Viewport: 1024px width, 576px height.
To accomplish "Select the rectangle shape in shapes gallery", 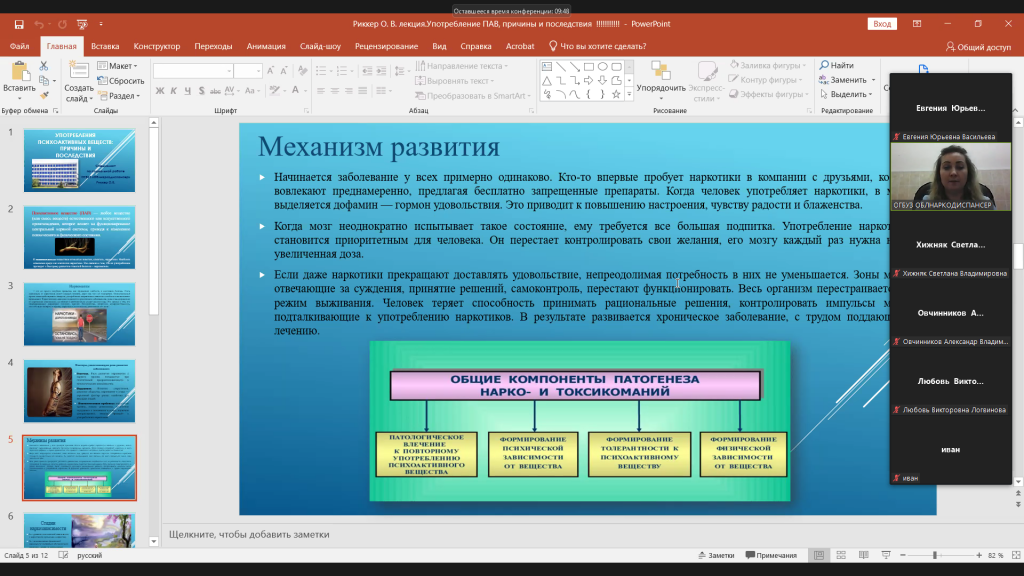I will (588, 67).
